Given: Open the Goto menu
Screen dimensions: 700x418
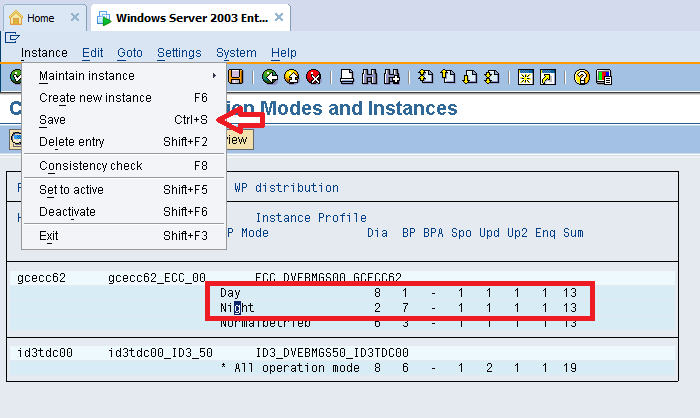Looking at the screenshot, I should (130, 53).
